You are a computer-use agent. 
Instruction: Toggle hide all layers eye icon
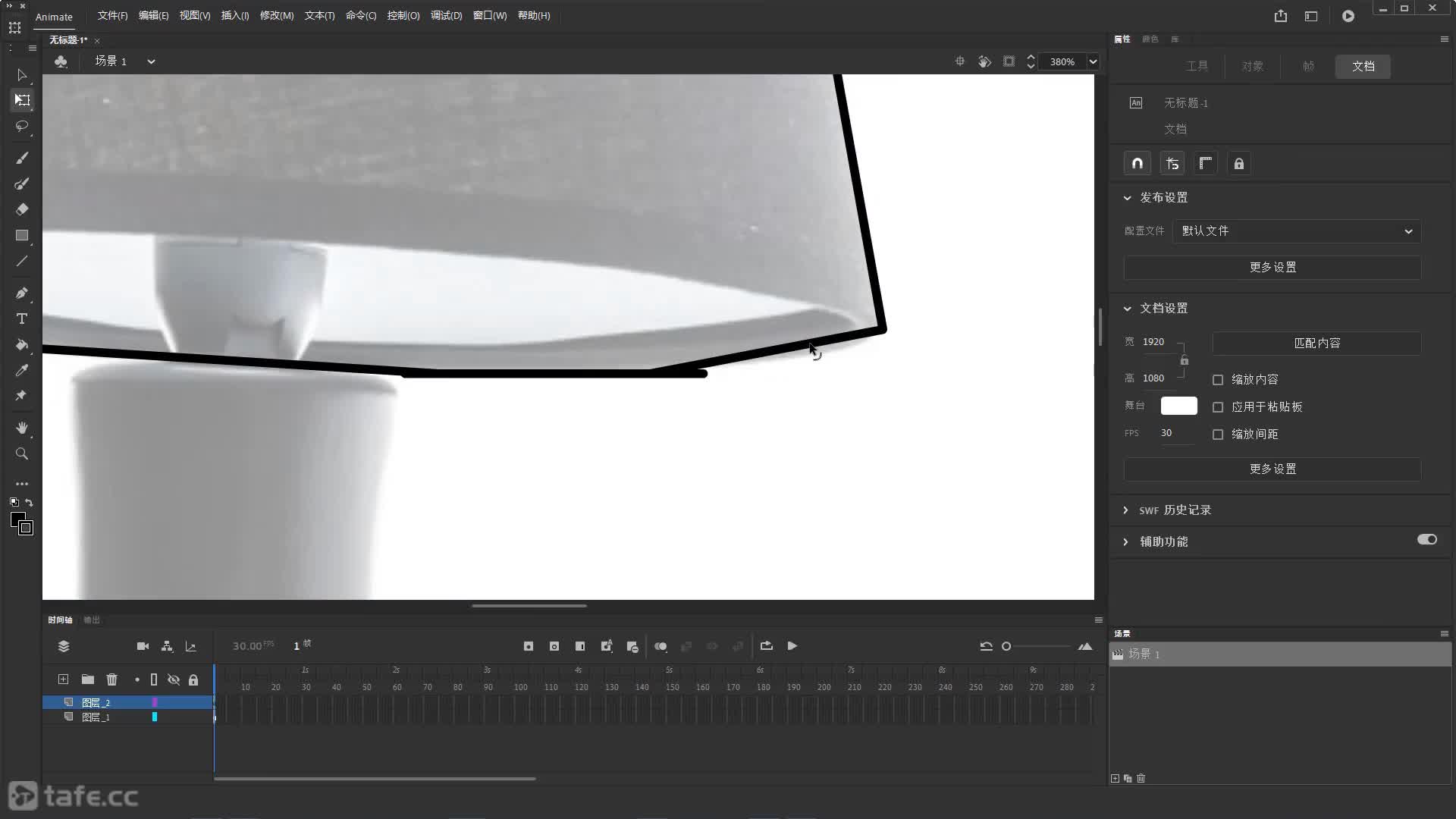(x=174, y=679)
